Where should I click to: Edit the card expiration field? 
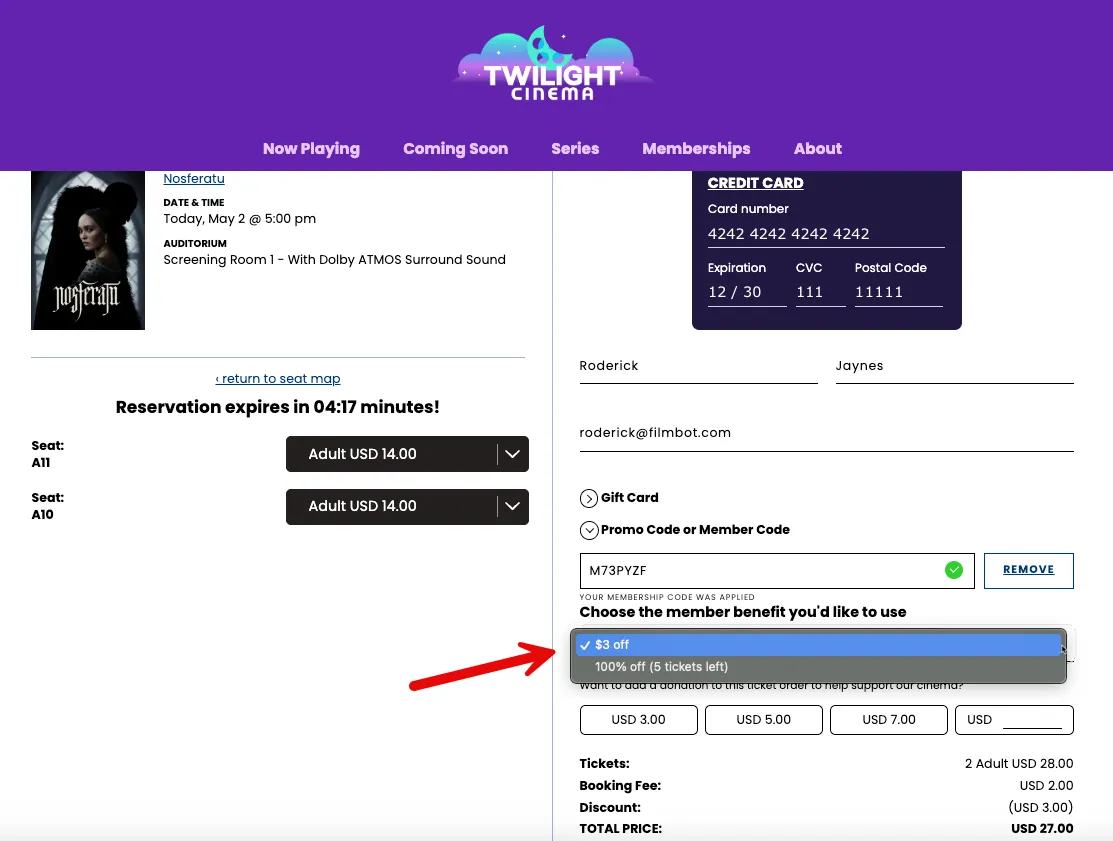pyautogui.click(x=747, y=292)
